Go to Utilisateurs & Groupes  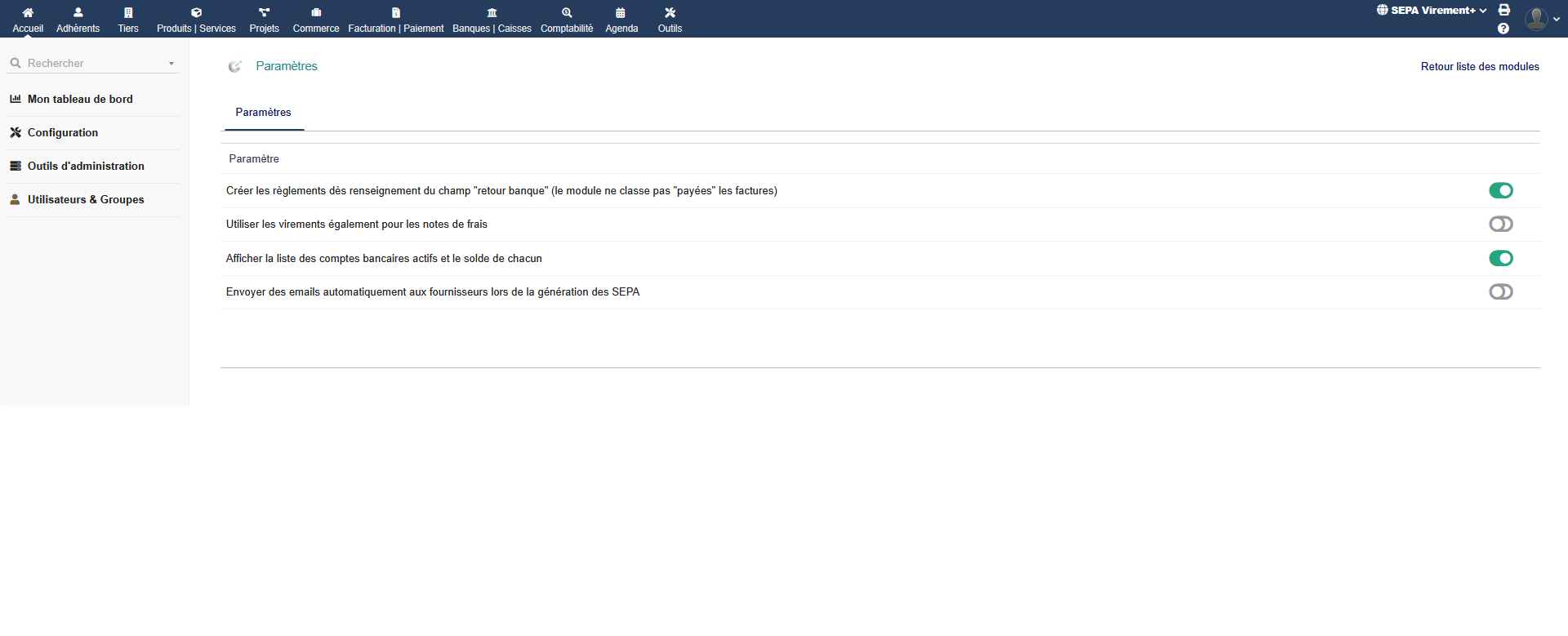[86, 199]
